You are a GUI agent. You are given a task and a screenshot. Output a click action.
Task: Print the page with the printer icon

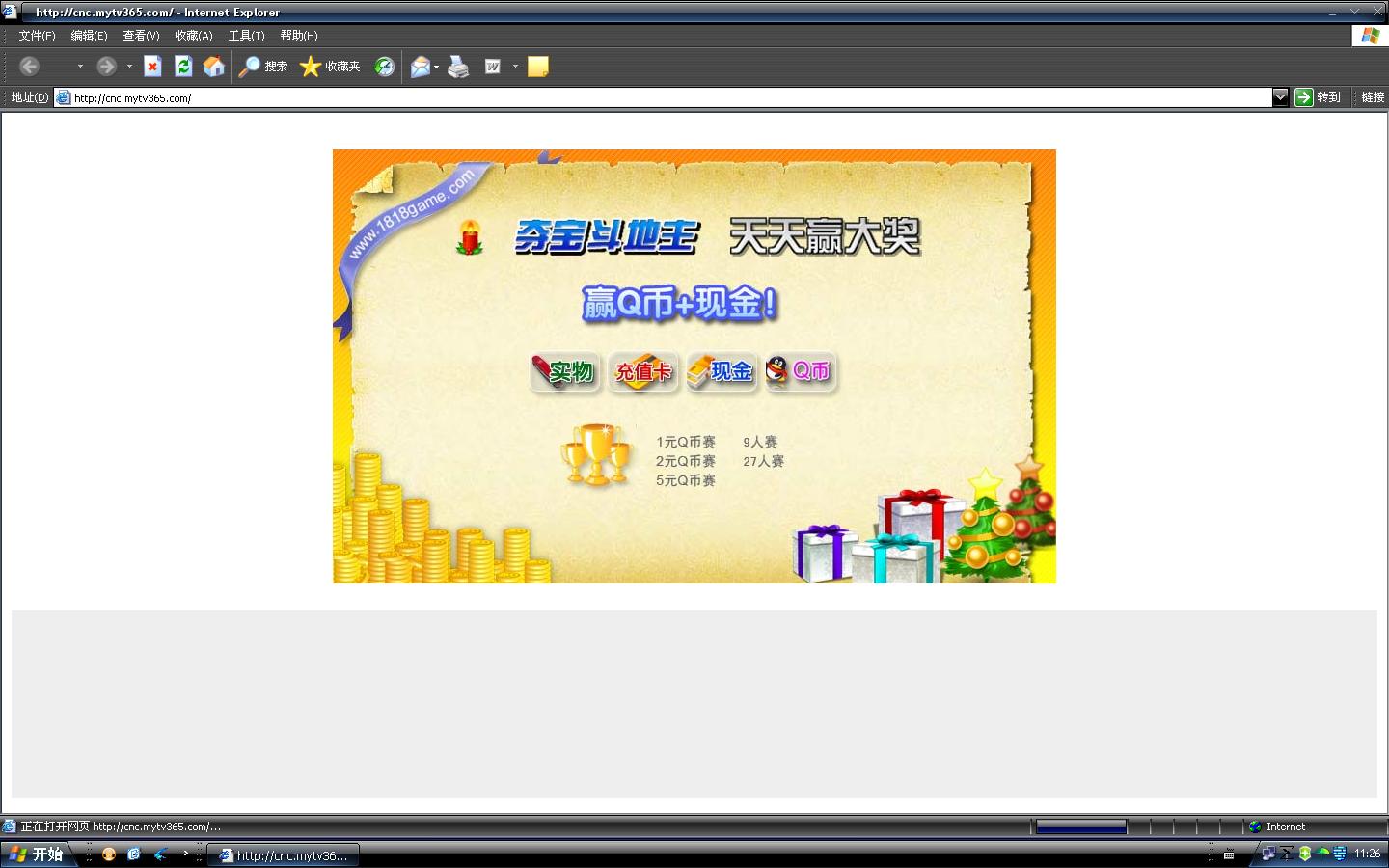pos(458,66)
